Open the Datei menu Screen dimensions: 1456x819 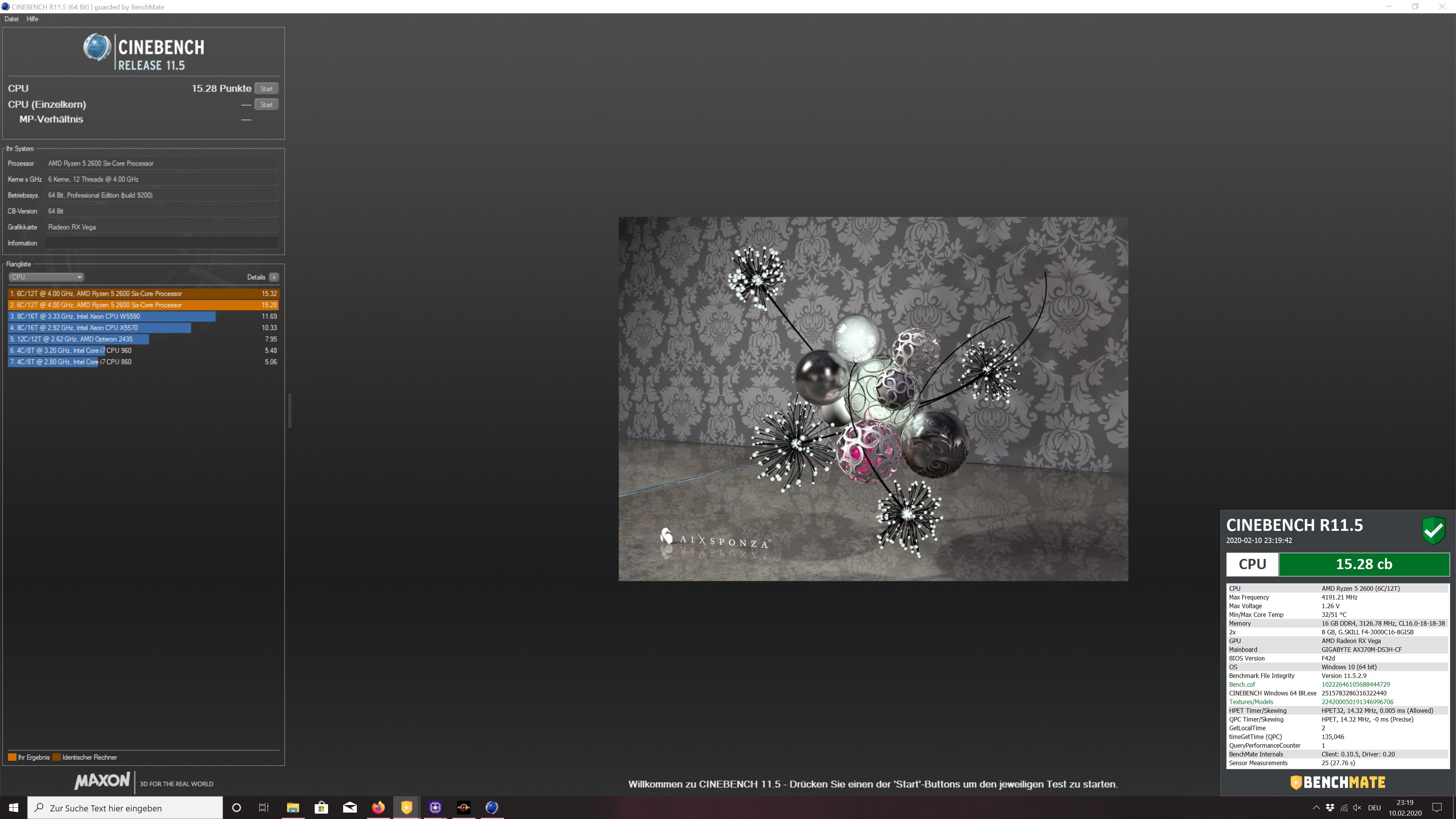11,19
